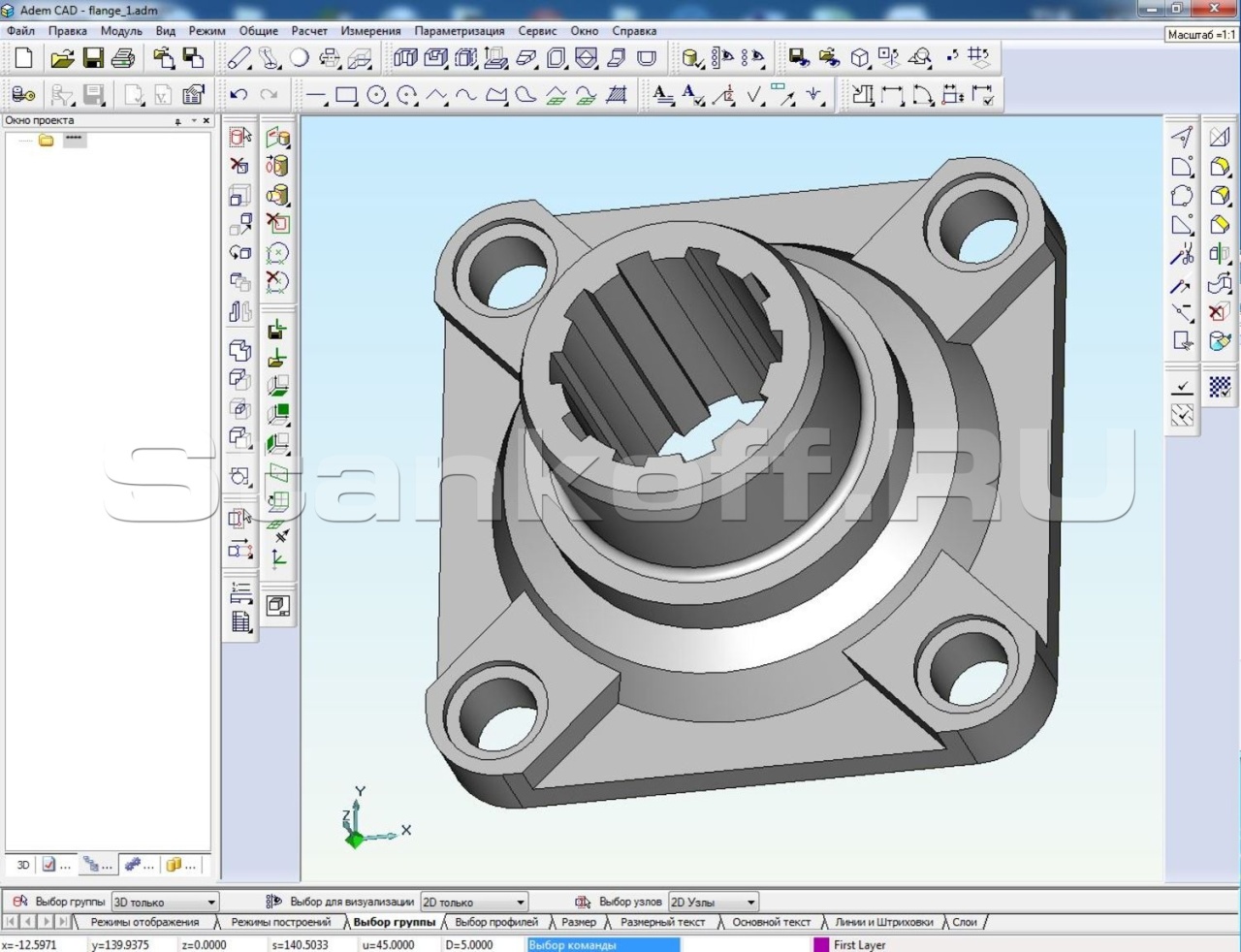Switch to the Размерный текст tab
The width and height of the screenshot is (1241, 952).
pos(663,922)
